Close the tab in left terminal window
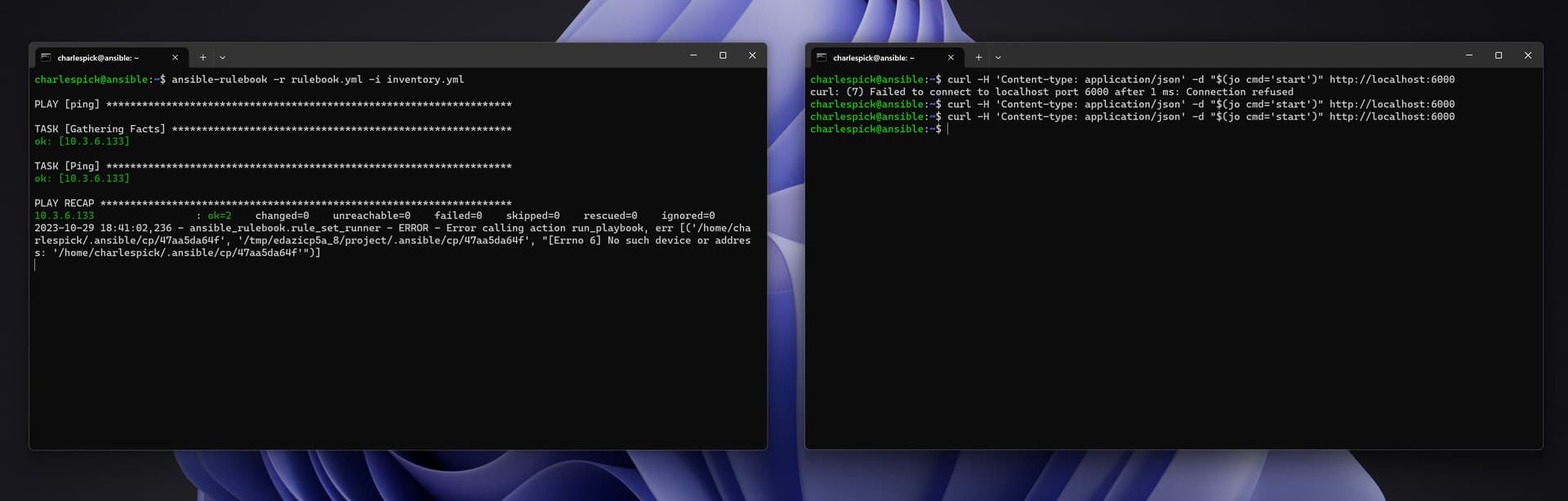The height and width of the screenshot is (501, 1568). tap(175, 57)
